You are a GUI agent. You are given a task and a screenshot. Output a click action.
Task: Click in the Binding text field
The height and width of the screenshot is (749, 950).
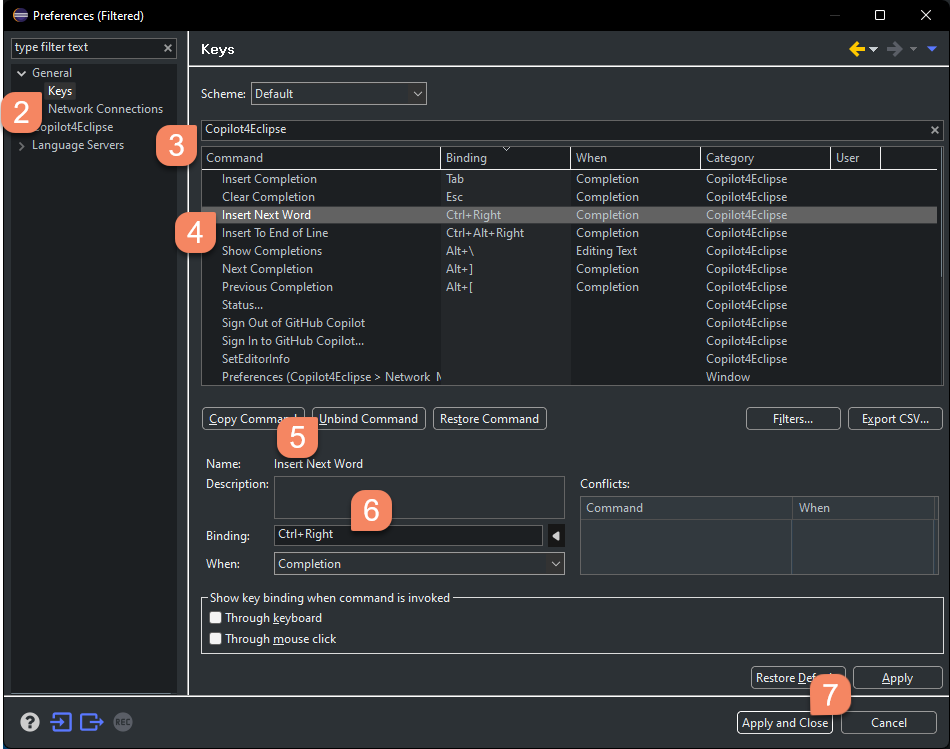coord(408,534)
